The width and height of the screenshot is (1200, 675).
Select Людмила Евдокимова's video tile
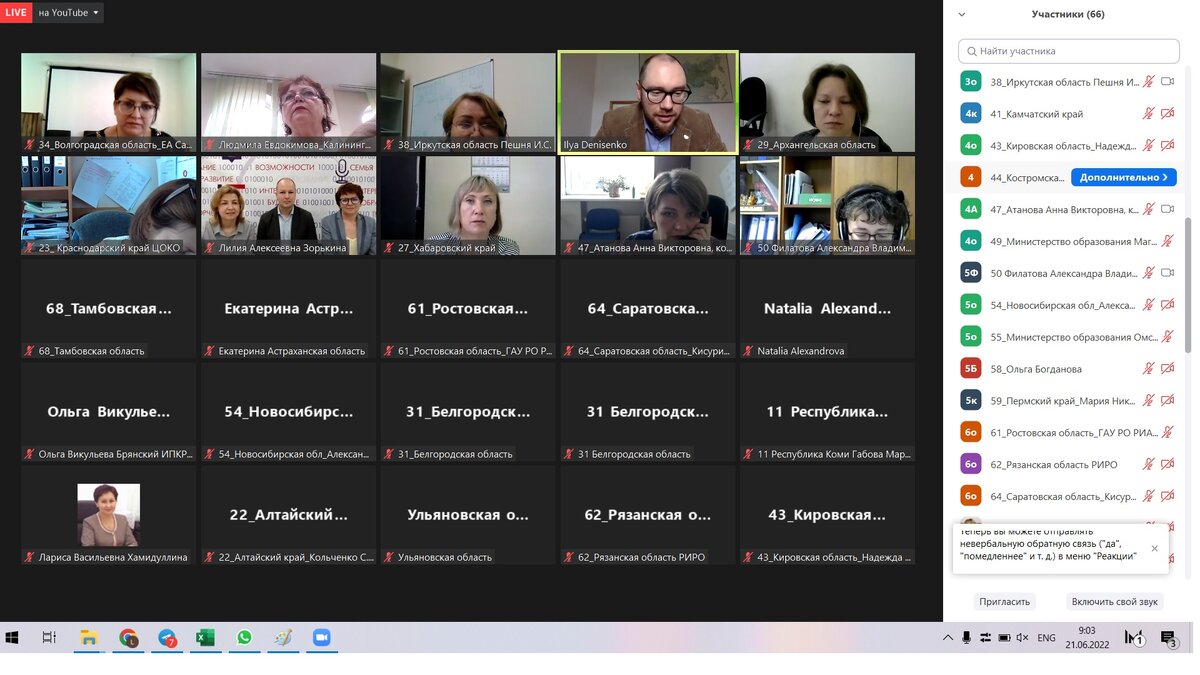288,102
